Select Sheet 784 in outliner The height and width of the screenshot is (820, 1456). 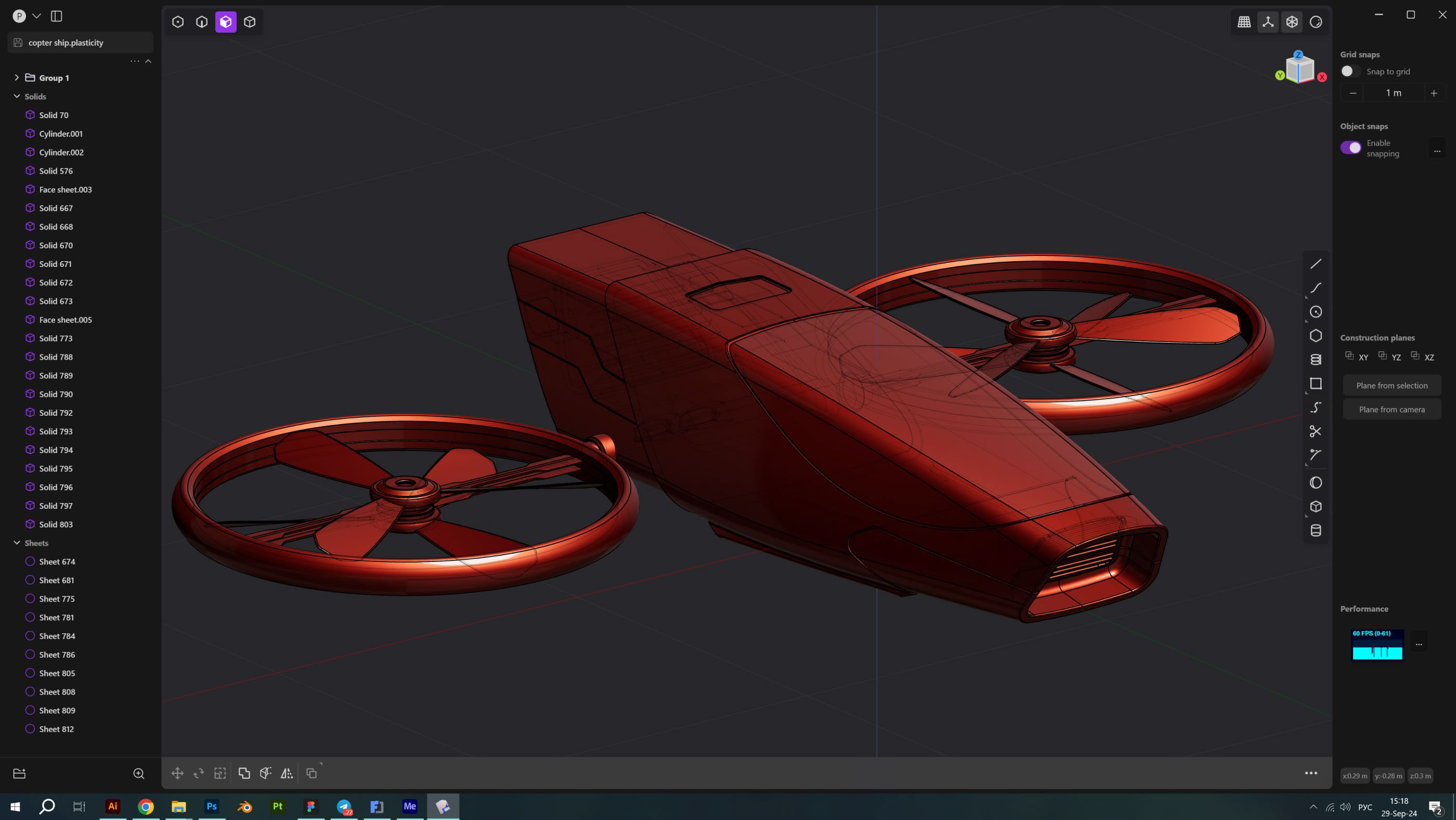57,636
